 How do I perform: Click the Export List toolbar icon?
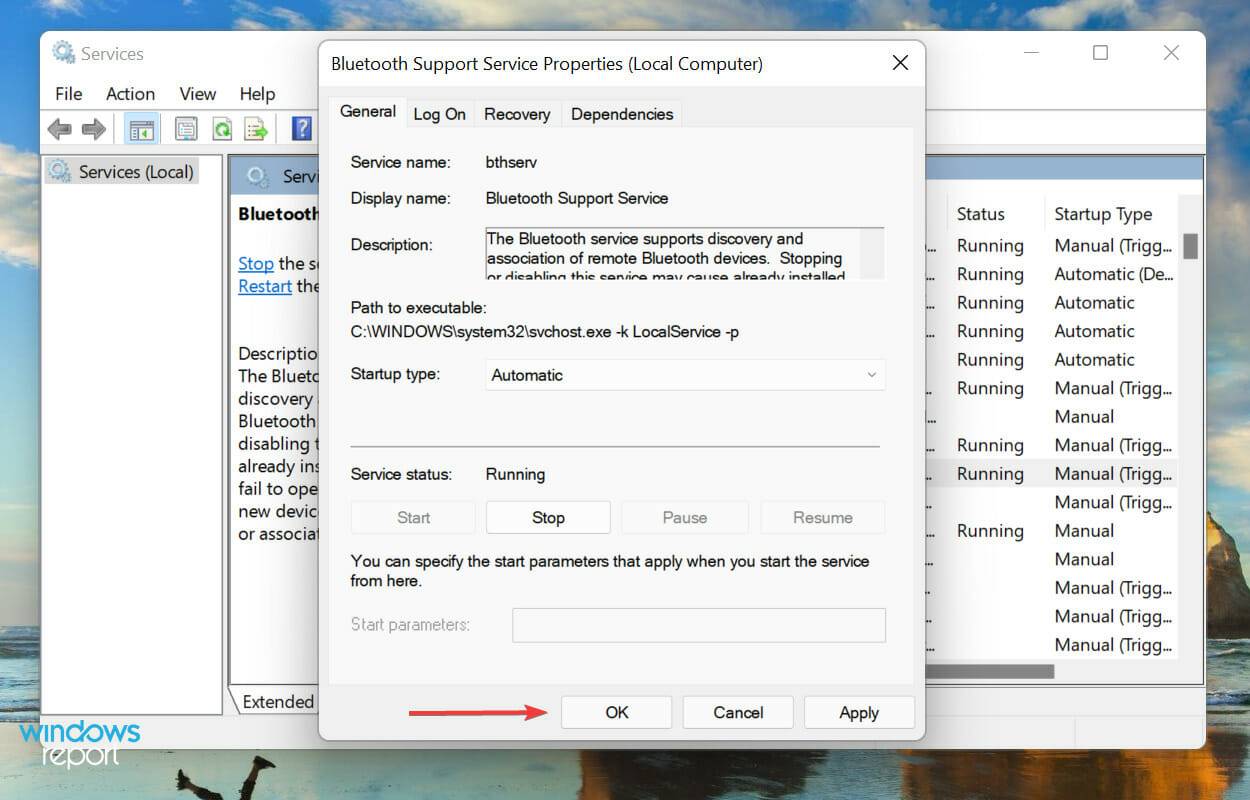coord(257,128)
